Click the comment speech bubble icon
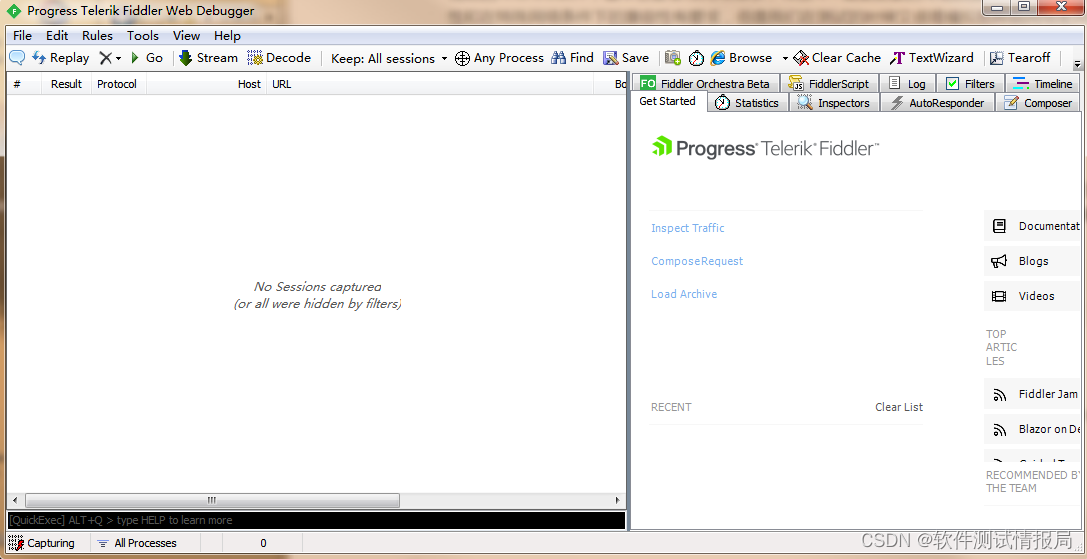Viewport: 1087px width, 559px height. (x=17, y=58)
